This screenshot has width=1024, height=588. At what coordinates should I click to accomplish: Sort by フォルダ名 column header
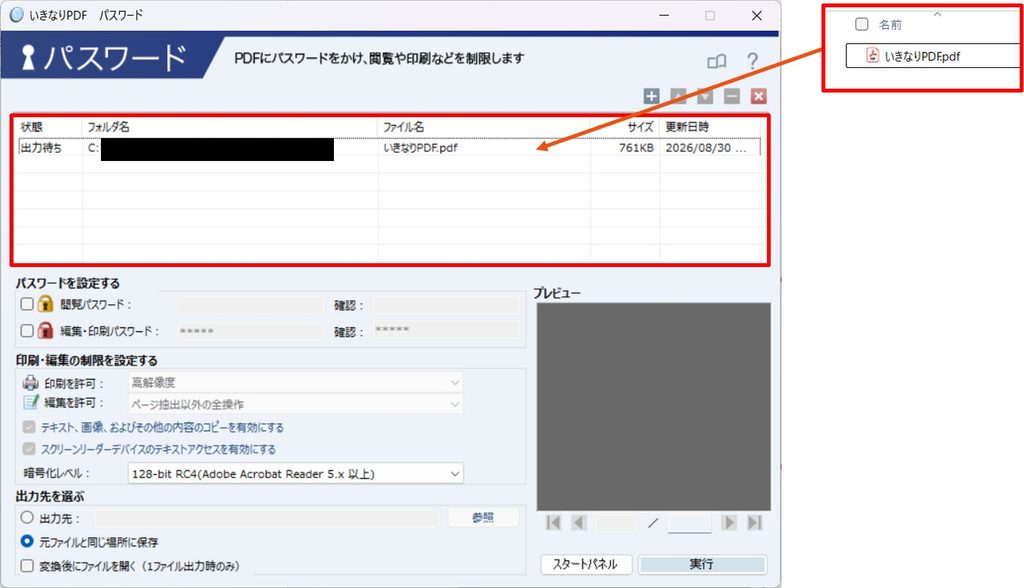tap(230, 127)
